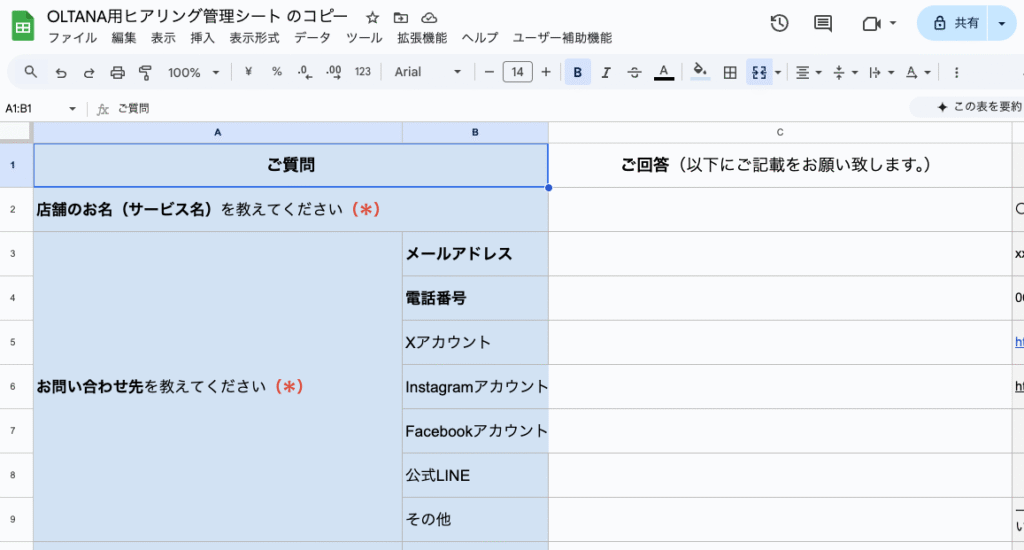This screenshot has height=550, width=1024.
Task: Star this spreadsheet document
Action: click(x=372, y=18)
